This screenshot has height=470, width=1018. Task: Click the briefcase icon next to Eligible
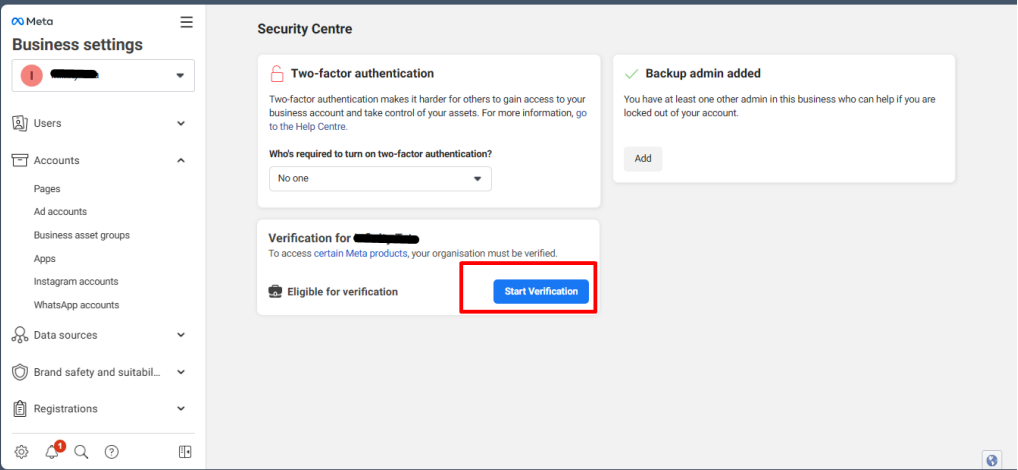(x=275, y=291)
